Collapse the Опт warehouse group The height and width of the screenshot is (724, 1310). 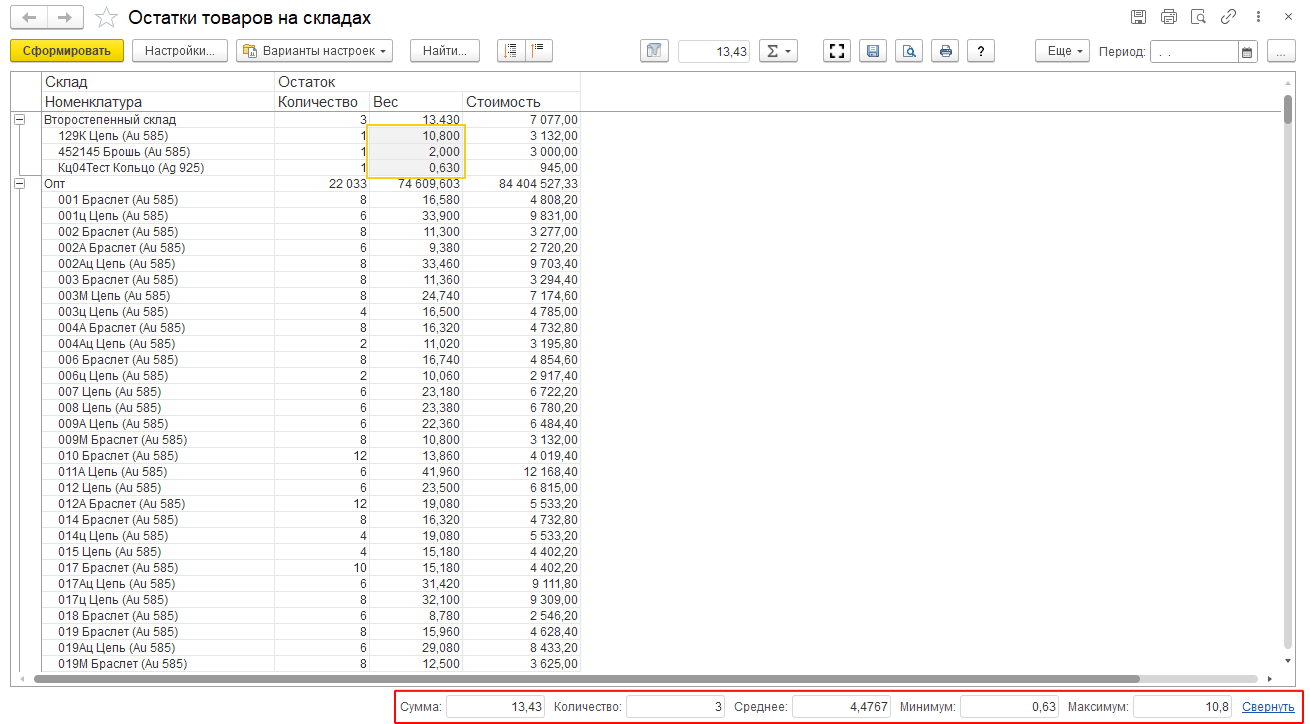tap(18, 184)
